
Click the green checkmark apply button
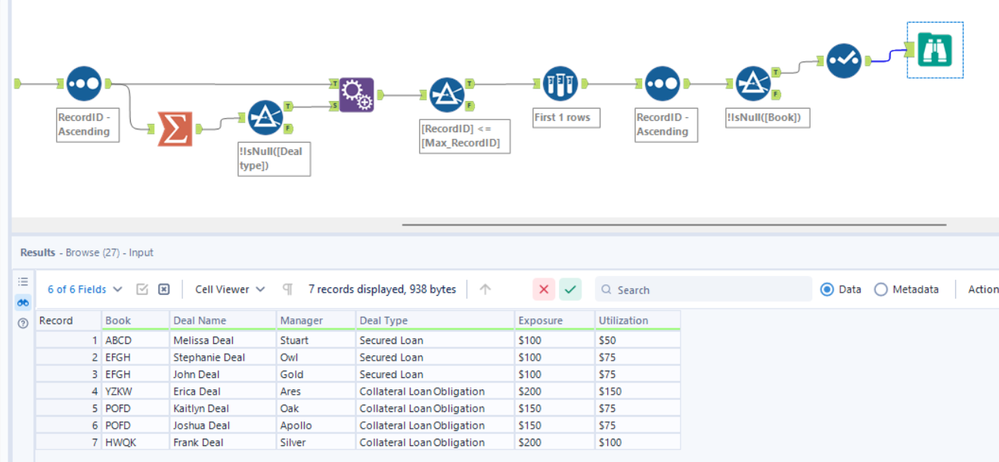[x=570, y=289]
